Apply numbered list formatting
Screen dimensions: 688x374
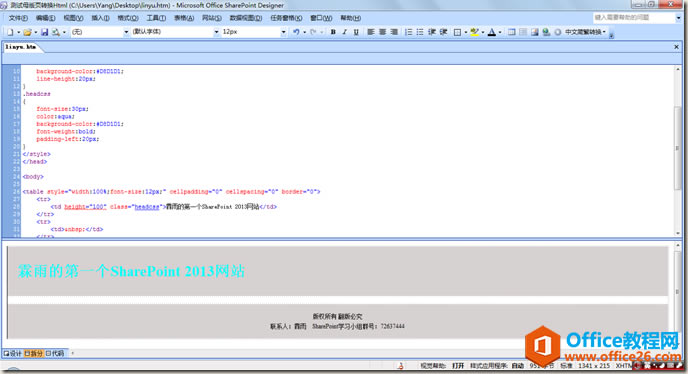[x=408, y=32]
